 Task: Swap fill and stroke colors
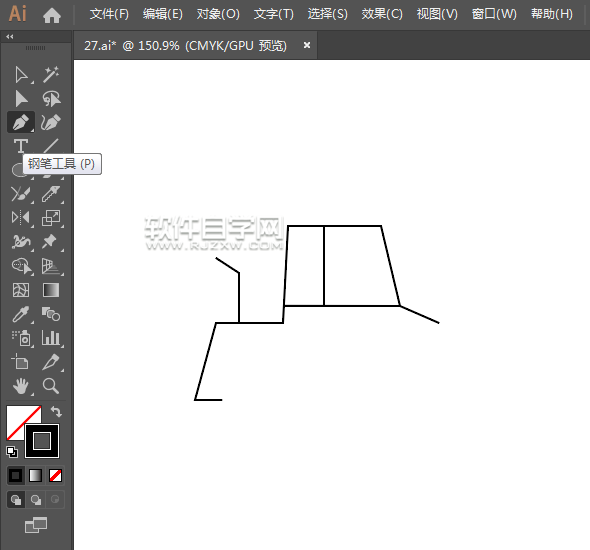[x=56, y=412]
